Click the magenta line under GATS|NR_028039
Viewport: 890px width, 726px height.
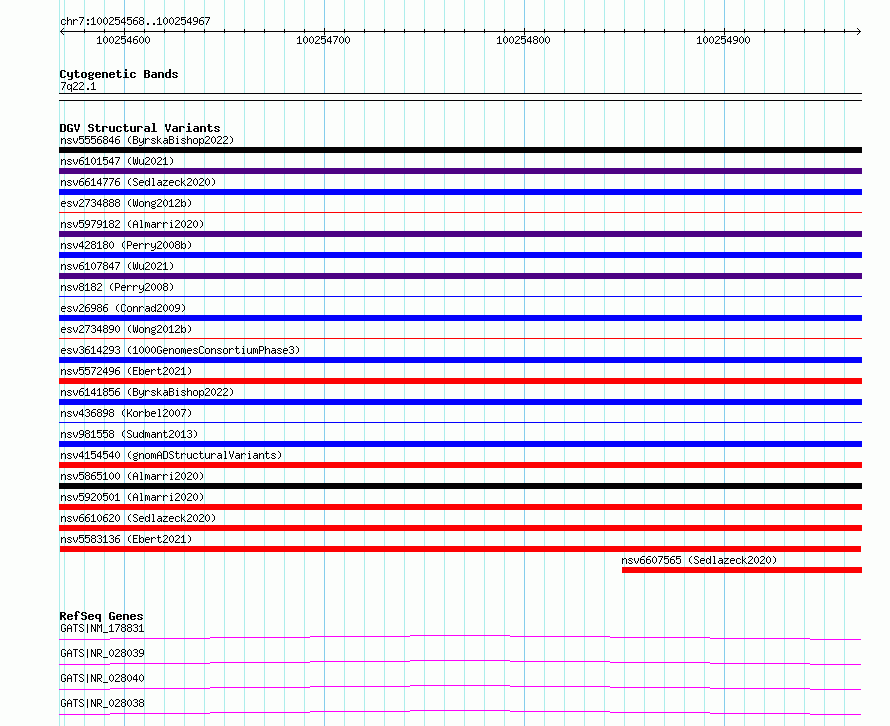point(460,662)
